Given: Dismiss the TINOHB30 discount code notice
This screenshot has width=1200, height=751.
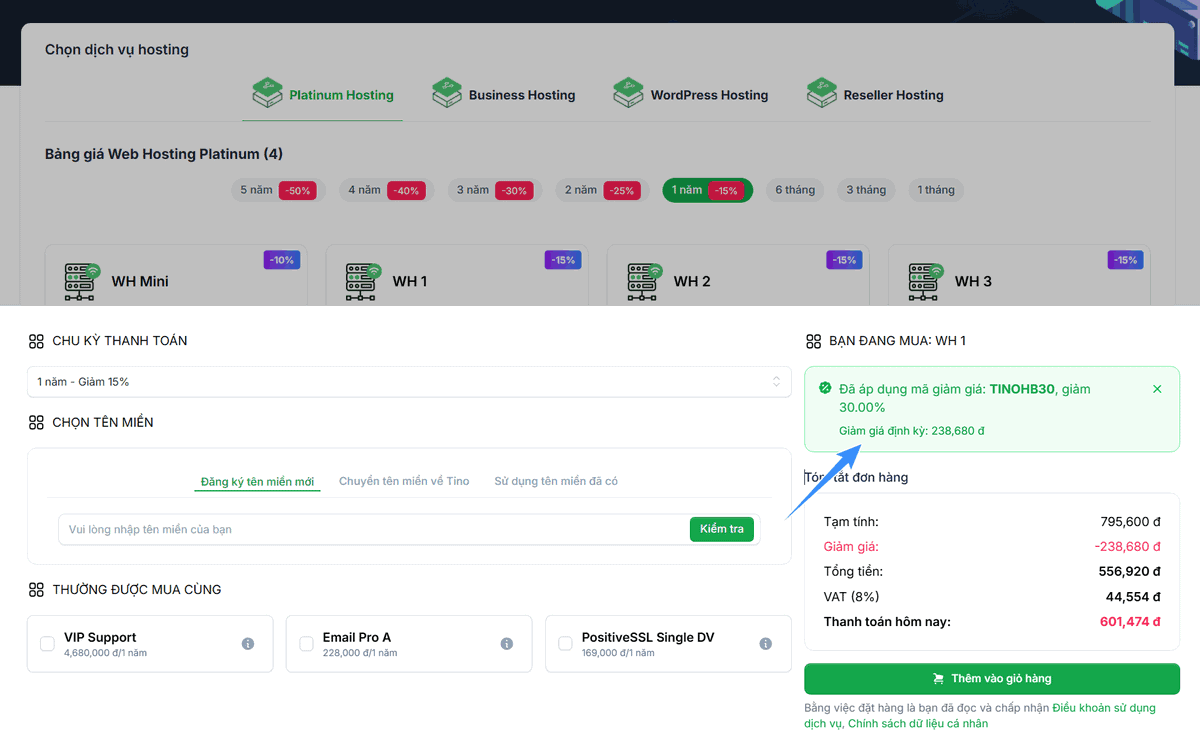Looking at the screenshot, I should (1157, 389).
